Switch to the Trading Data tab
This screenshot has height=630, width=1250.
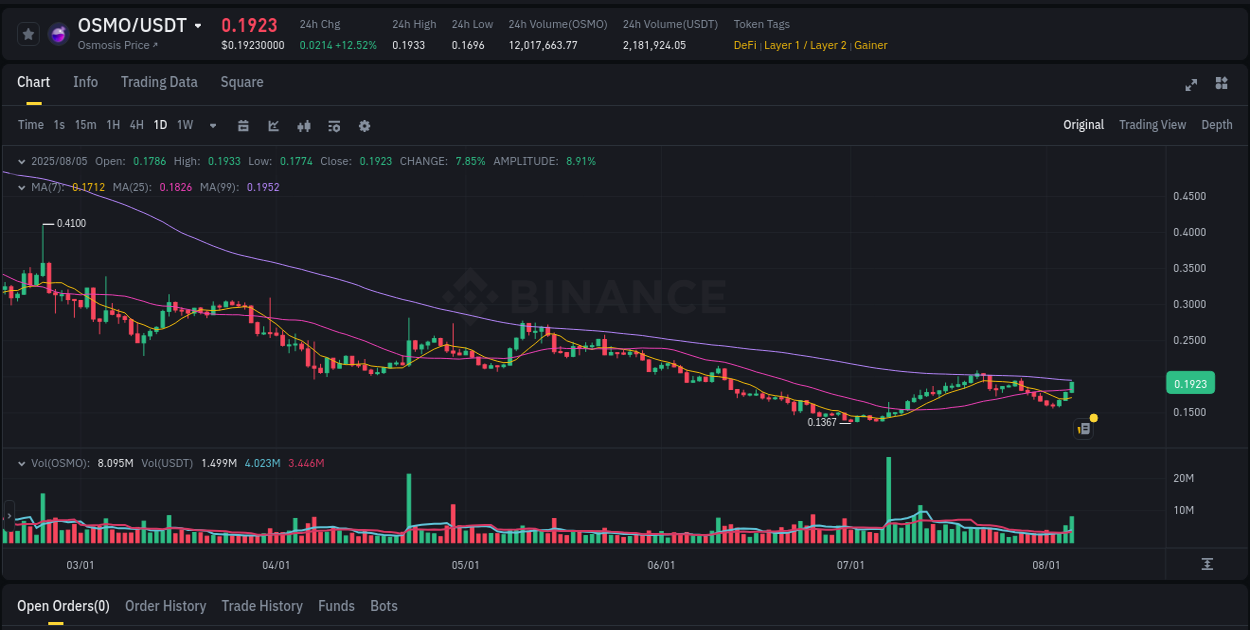click(x=159, y=82)
